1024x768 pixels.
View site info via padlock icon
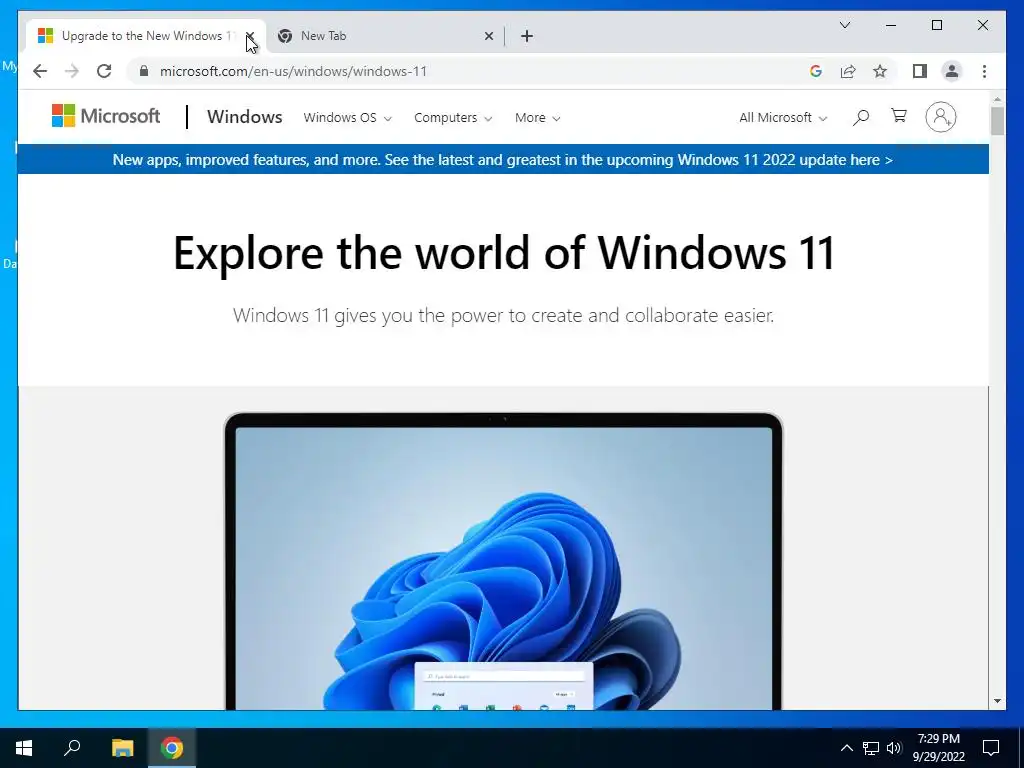144,71
